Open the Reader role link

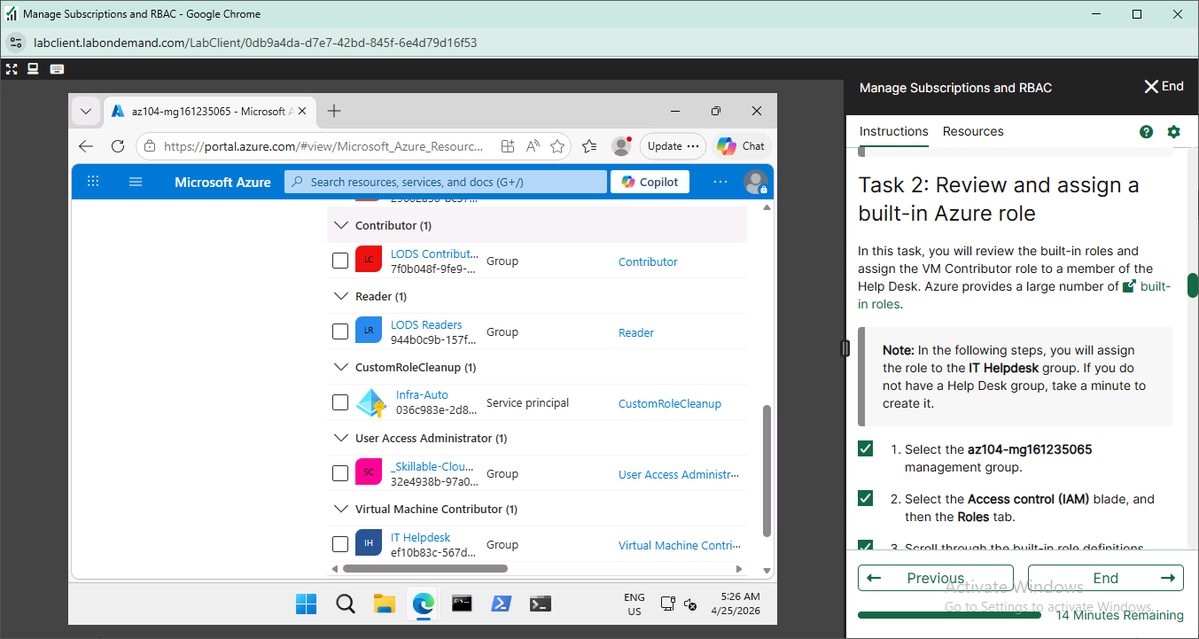636,332
